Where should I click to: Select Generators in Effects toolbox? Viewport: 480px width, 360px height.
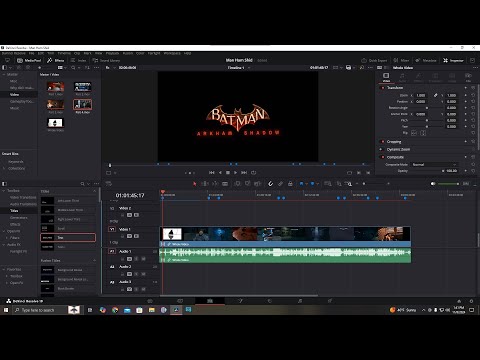click(19, 218)
